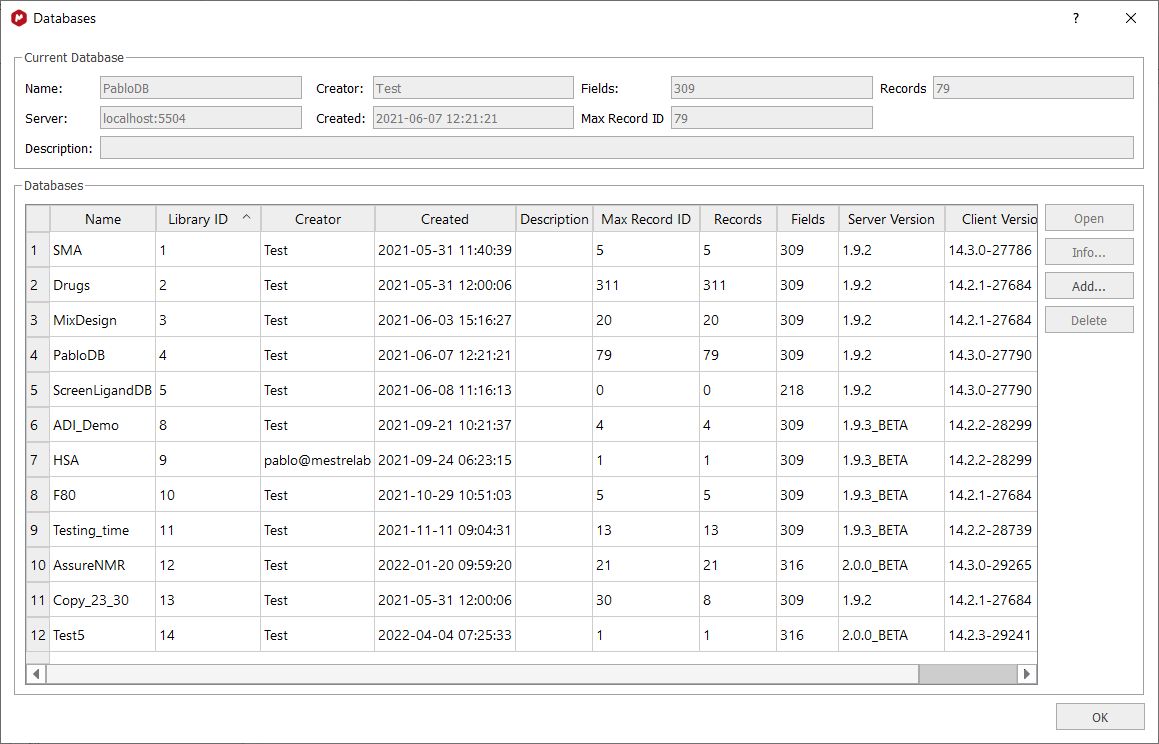Close the Databases dialog
This screenshot has height=744, width=1159.
(x=1131, y=18)
